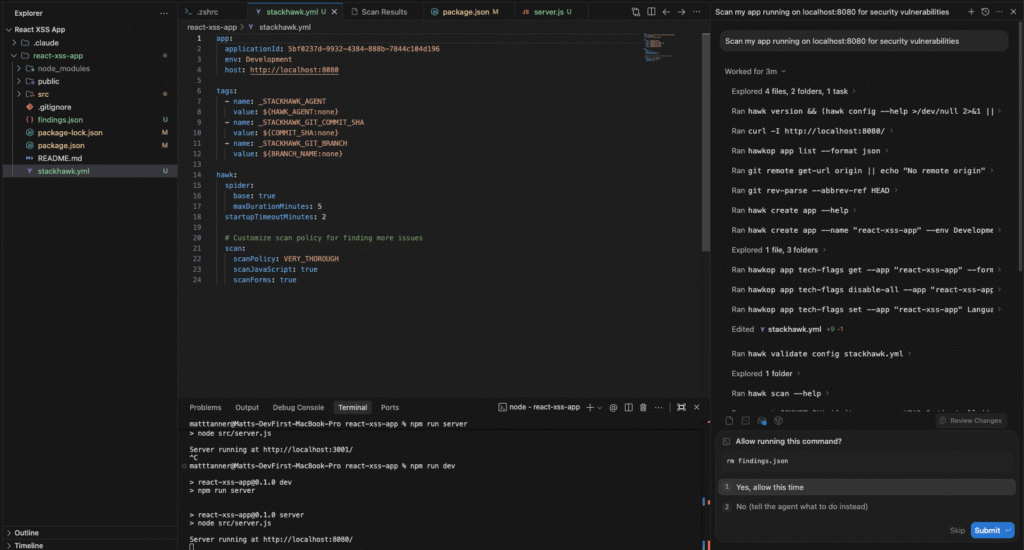Click the circular globe icon above prompt
1024x550 pixels.
(778, 421)
